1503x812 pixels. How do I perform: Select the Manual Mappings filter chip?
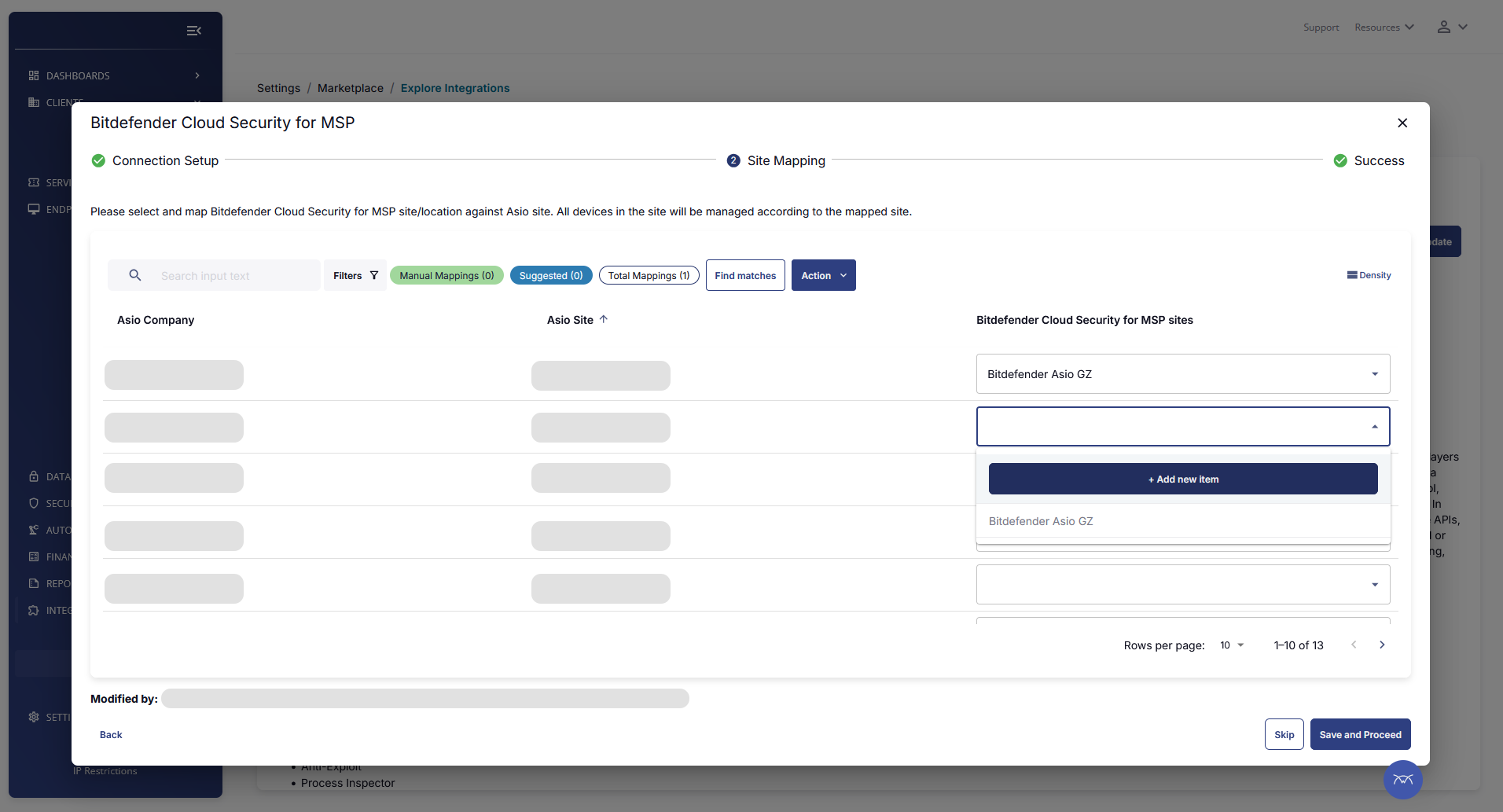(x=446, y=275)
